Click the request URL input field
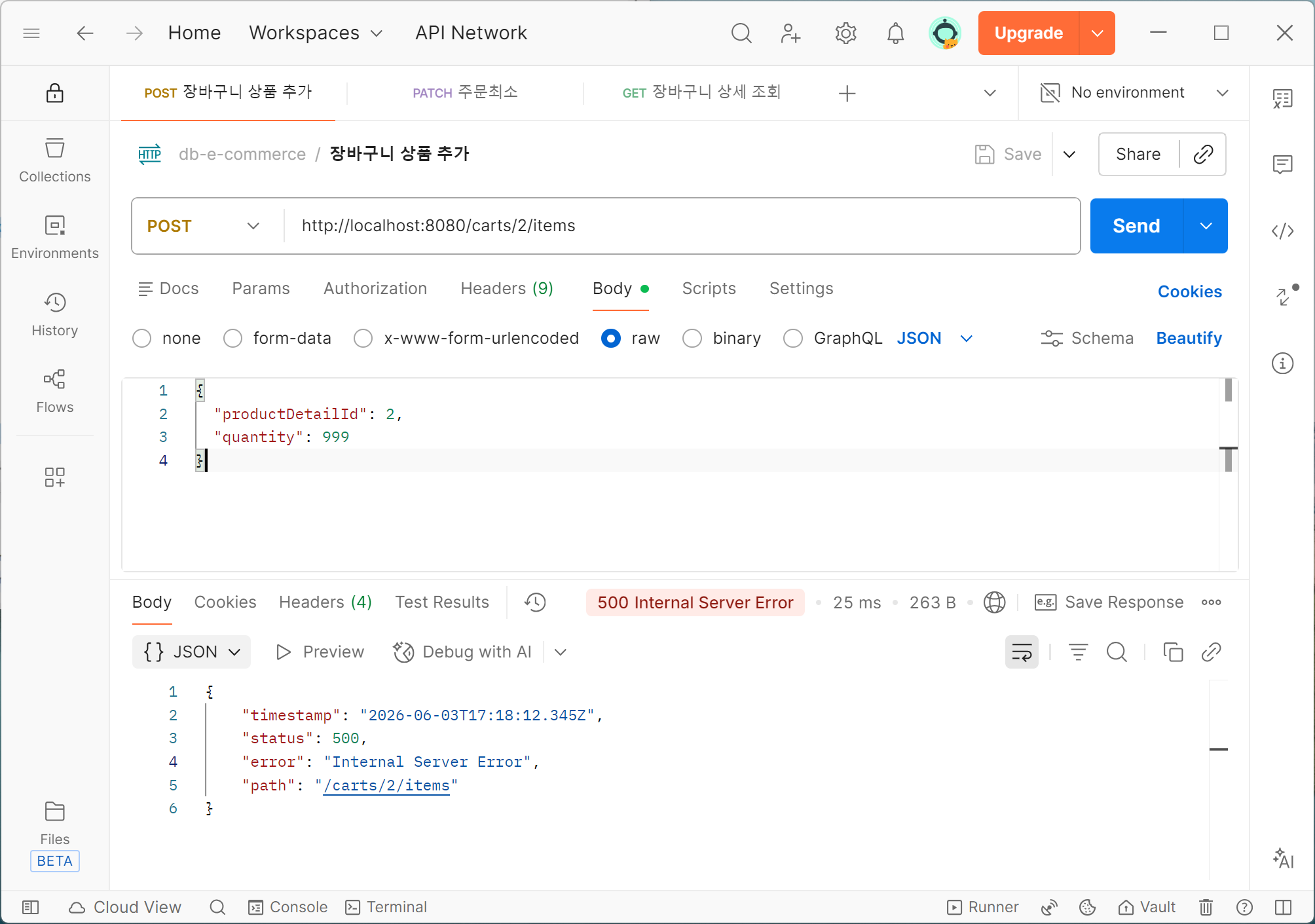This screenshot has height=924, width=1315. point(681,226)
